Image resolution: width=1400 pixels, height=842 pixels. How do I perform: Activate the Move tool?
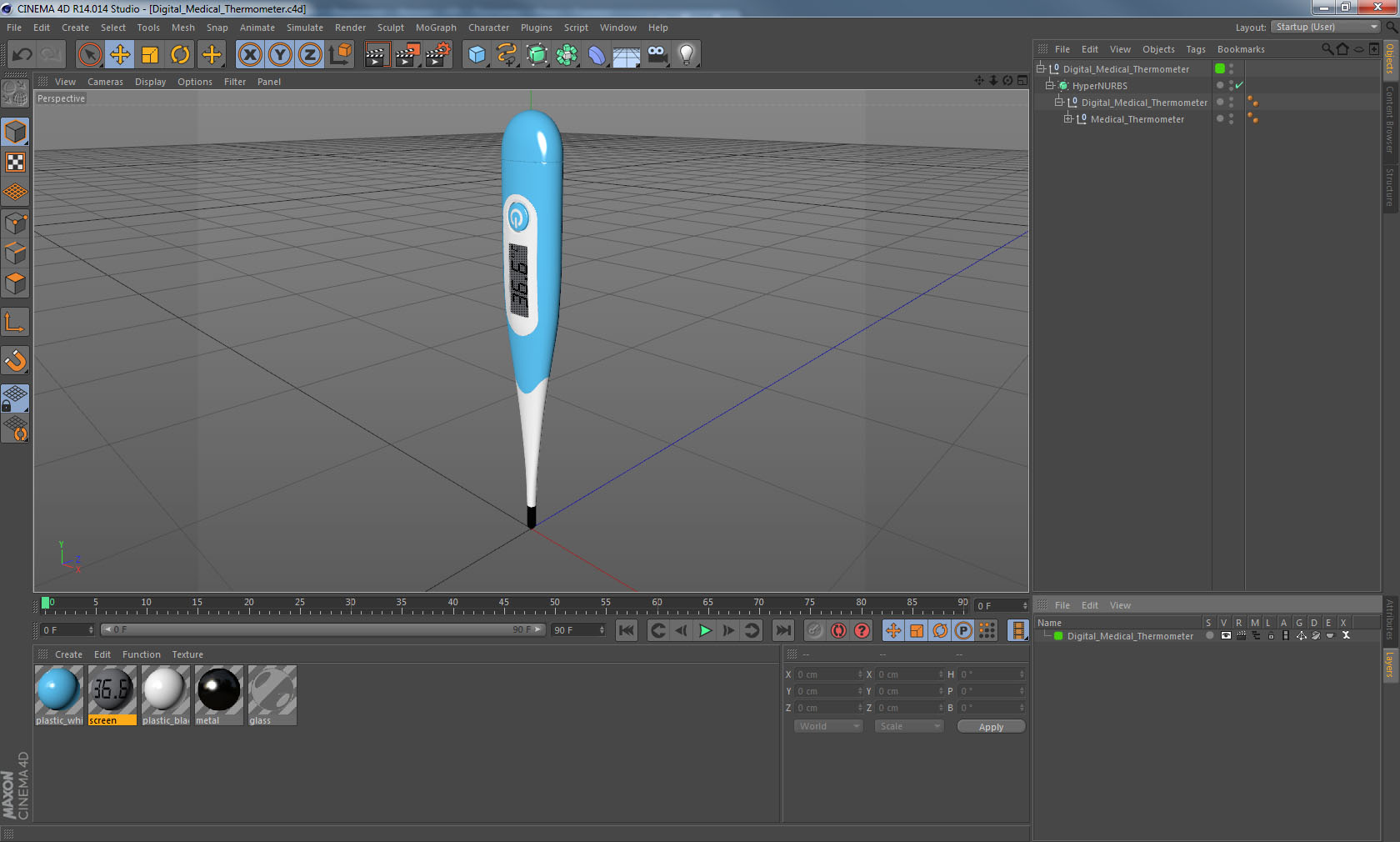point(120,55)
